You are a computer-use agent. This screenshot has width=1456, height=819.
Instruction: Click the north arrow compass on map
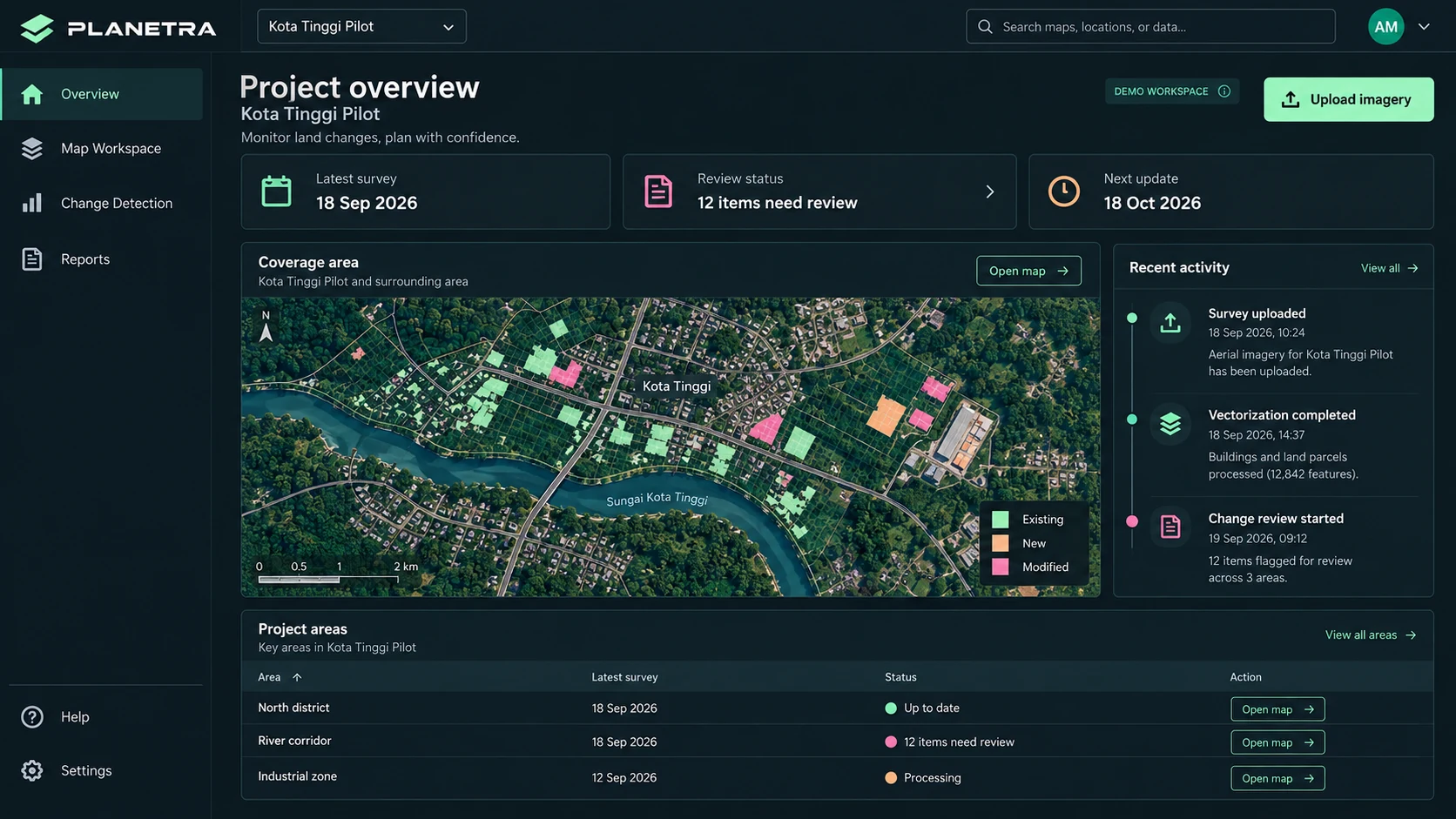tap(266, 326)
